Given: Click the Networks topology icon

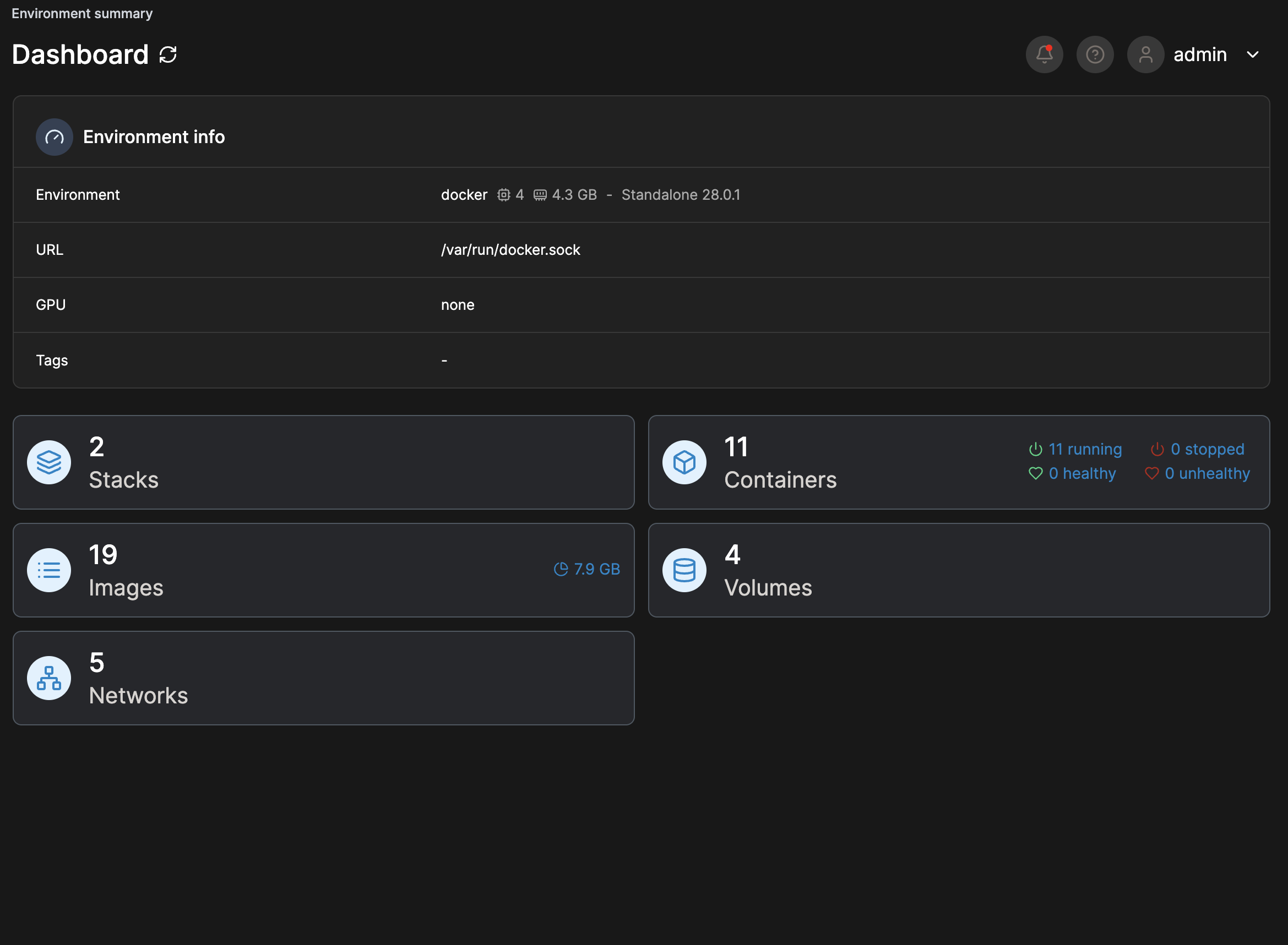Looking at the screenshot, I should 49,678.
